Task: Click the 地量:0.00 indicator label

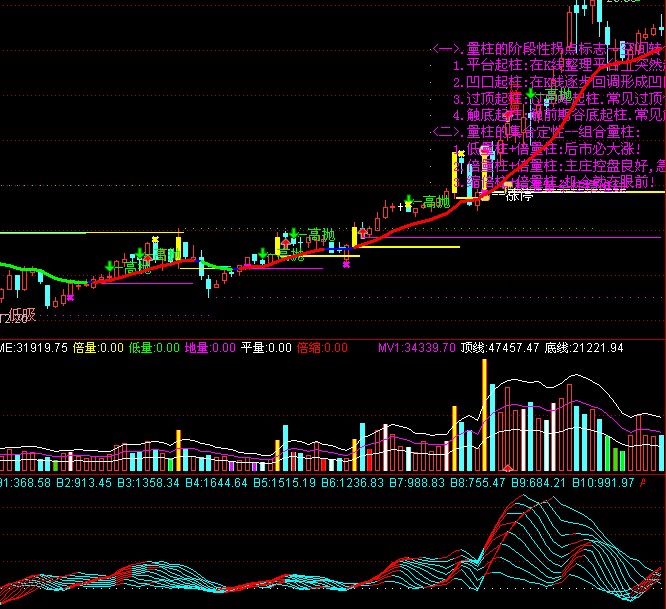Action: coord(210,348)
